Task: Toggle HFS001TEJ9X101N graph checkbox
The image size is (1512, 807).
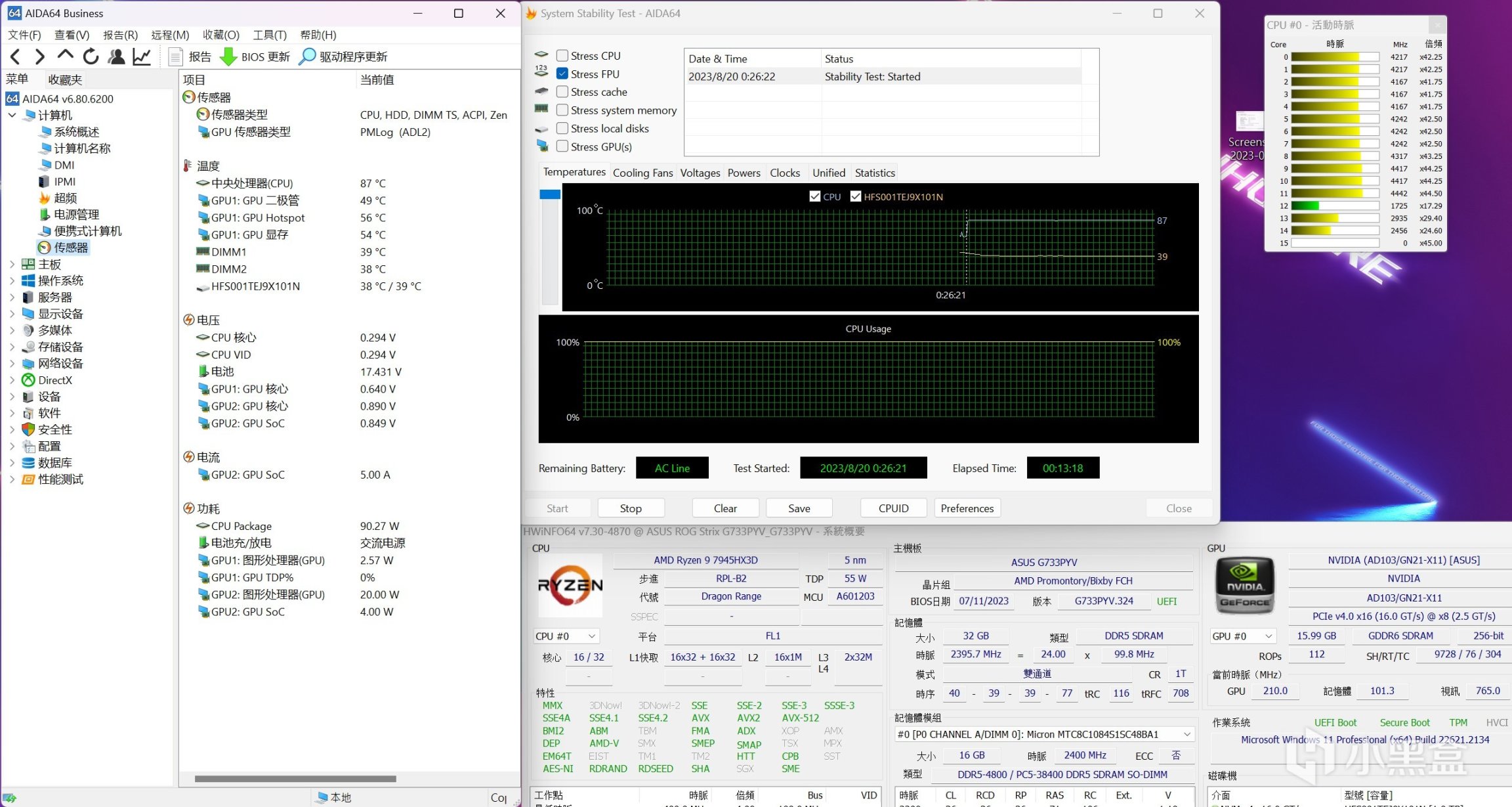Action: coord(856,196)
